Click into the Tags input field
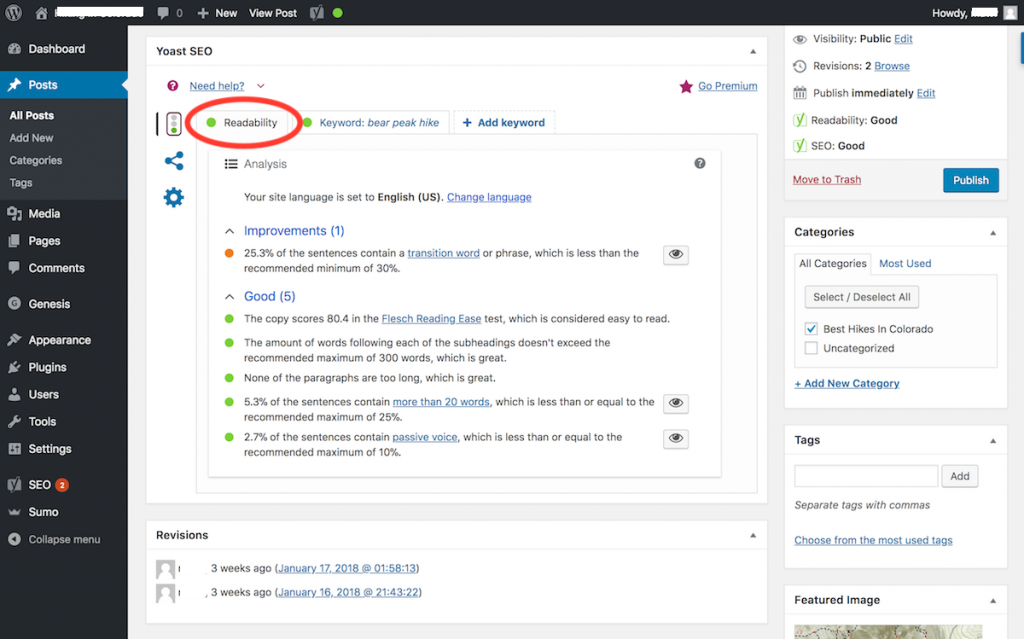The width and height of the screenshot is (1024, 639). point(866,476)
